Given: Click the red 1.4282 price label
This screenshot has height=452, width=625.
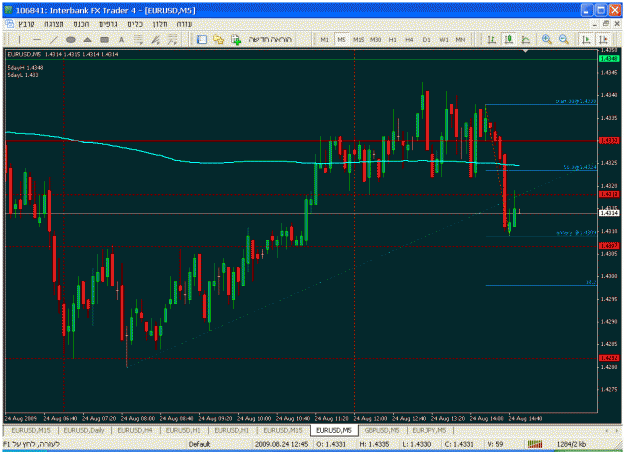Looking at the screenshot, I should click(x=609, y=358).
